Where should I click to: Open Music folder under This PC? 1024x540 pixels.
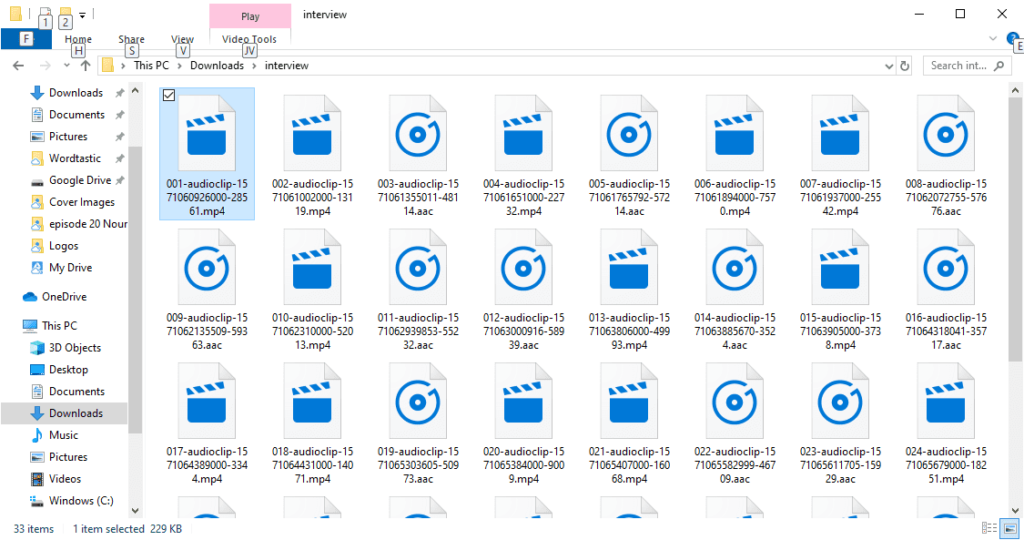[63, 435]
